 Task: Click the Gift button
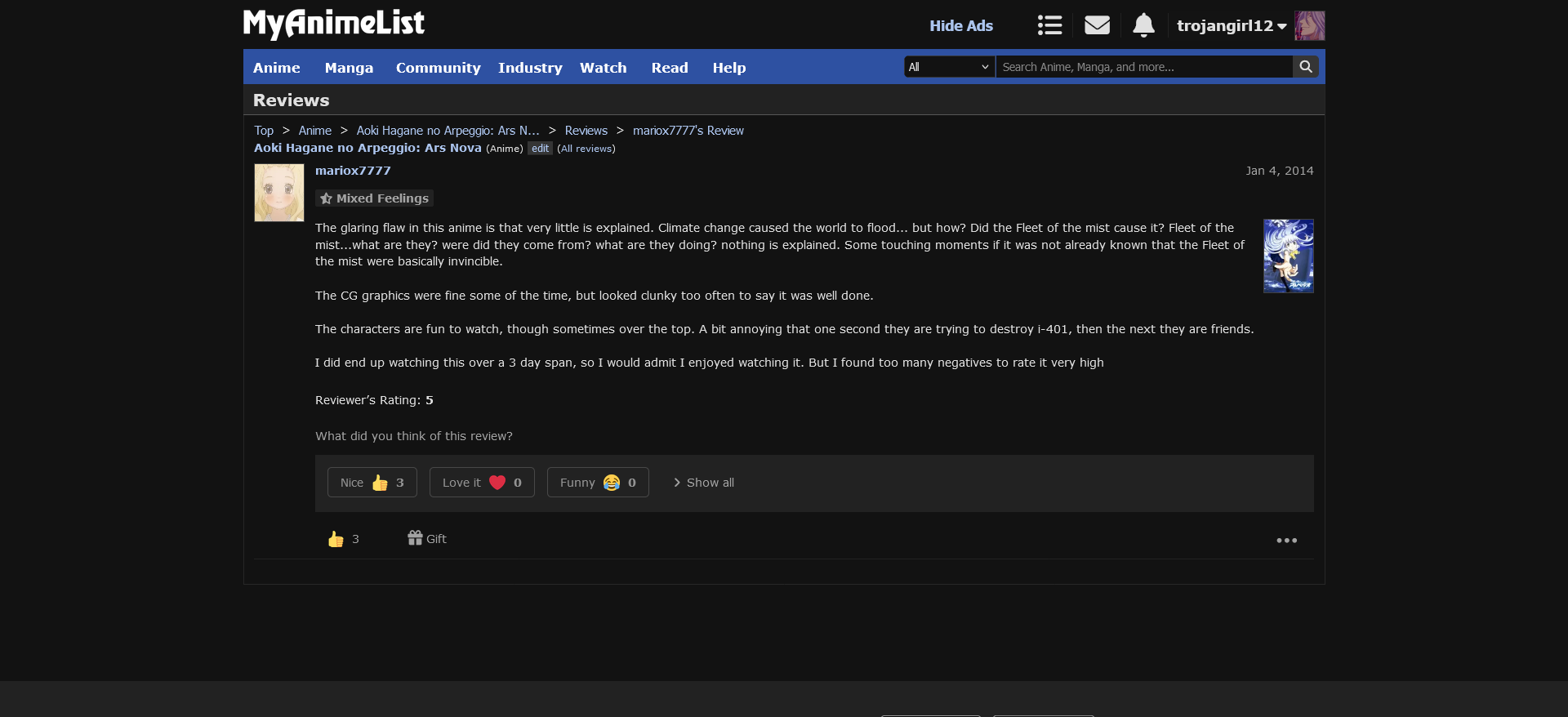(427, 538)
